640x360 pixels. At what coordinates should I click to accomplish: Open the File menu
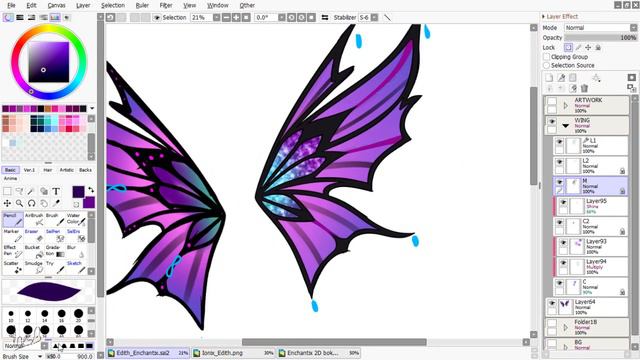coord(11,5)
